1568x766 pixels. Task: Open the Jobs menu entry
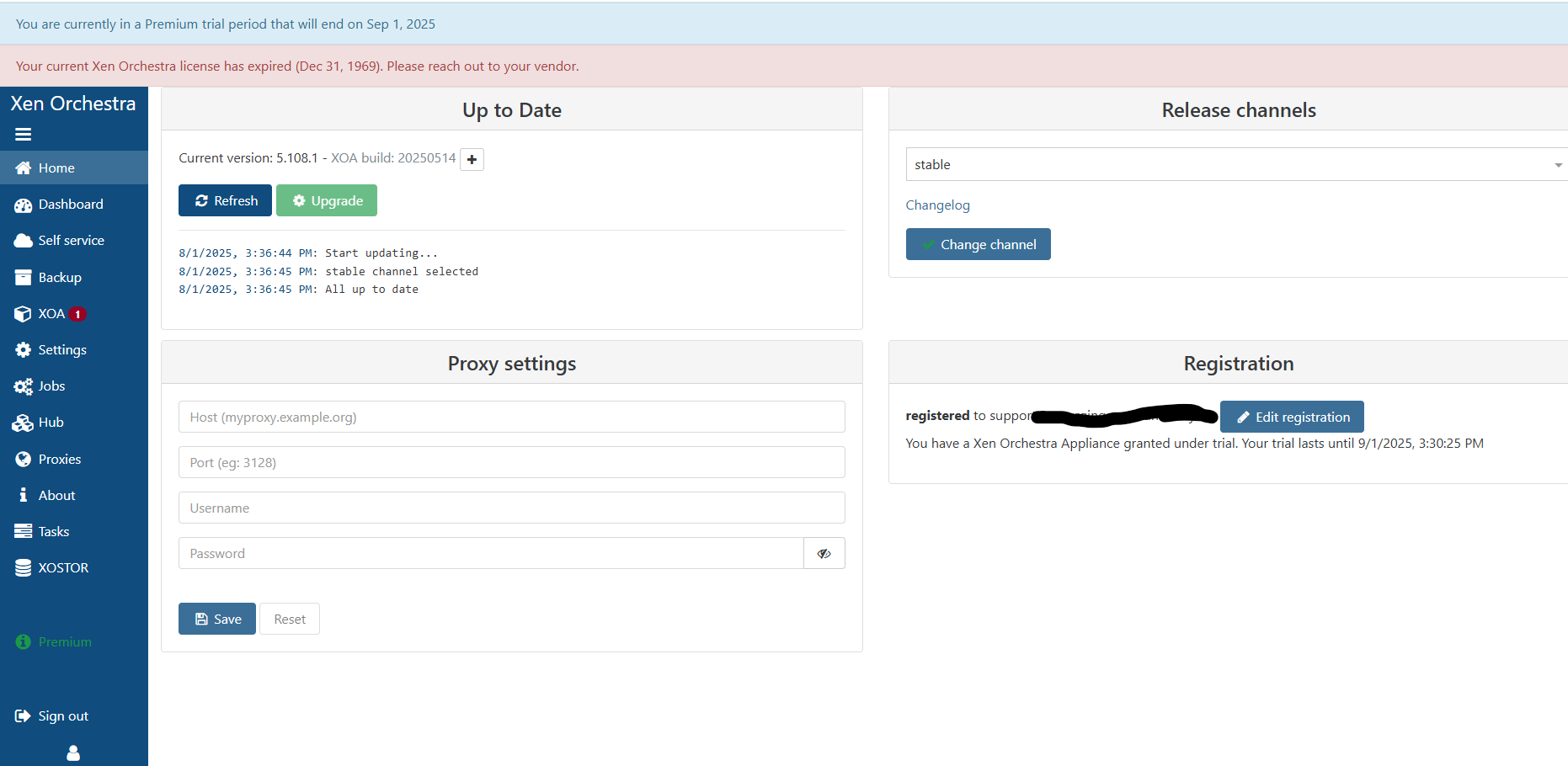tap(74, 386)
